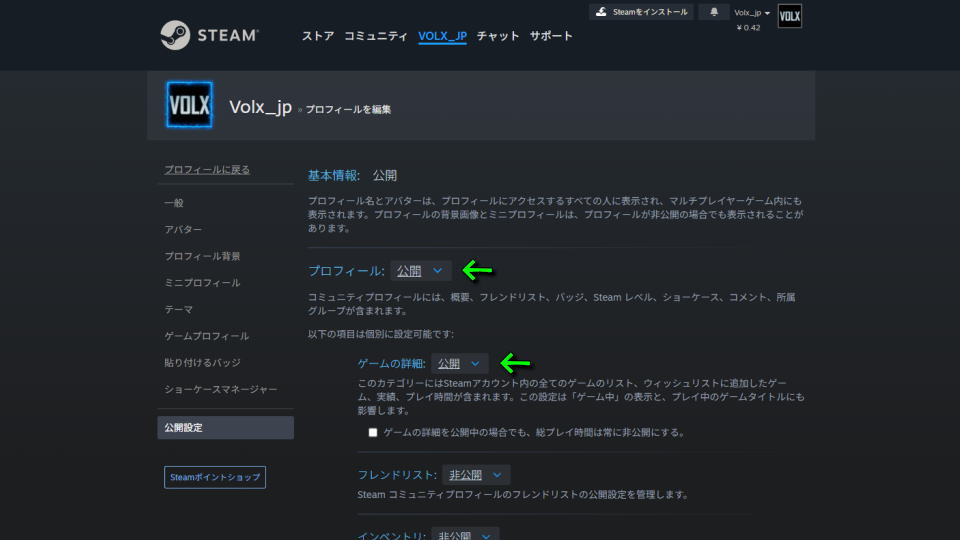Image resolution: width=960 pixels, height=540 pixels.
Task: Open the Volx_jp account dropdown
Action: [752, 13]
